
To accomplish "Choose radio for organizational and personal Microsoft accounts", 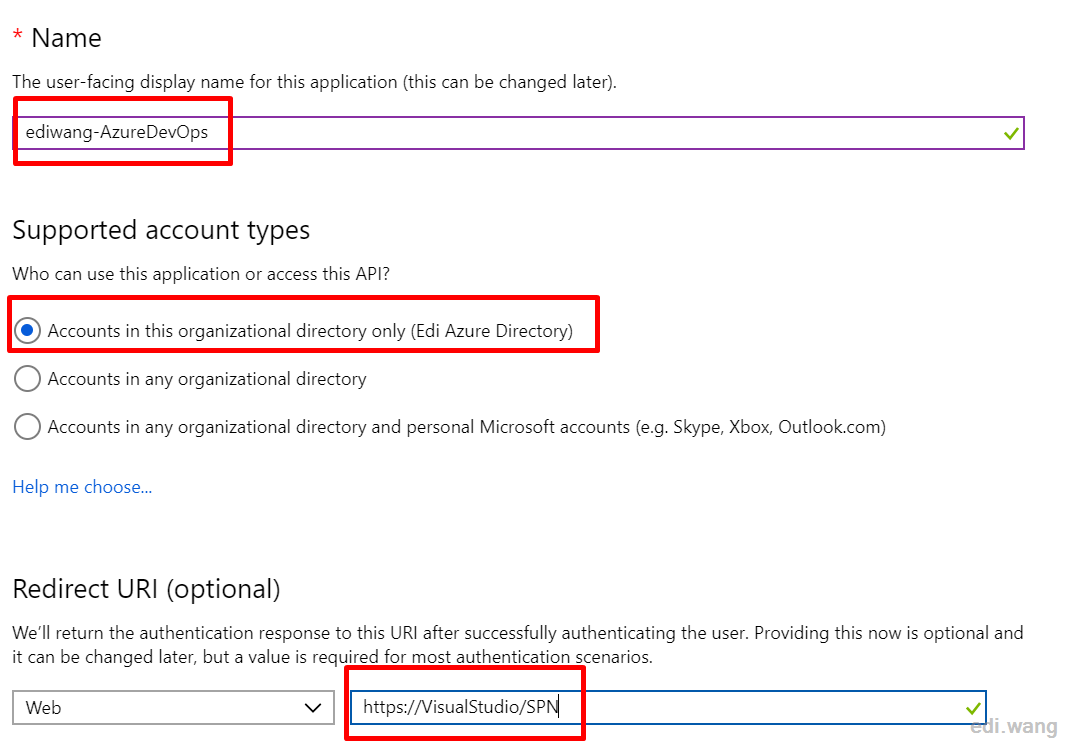I will [x=27, y=427].
